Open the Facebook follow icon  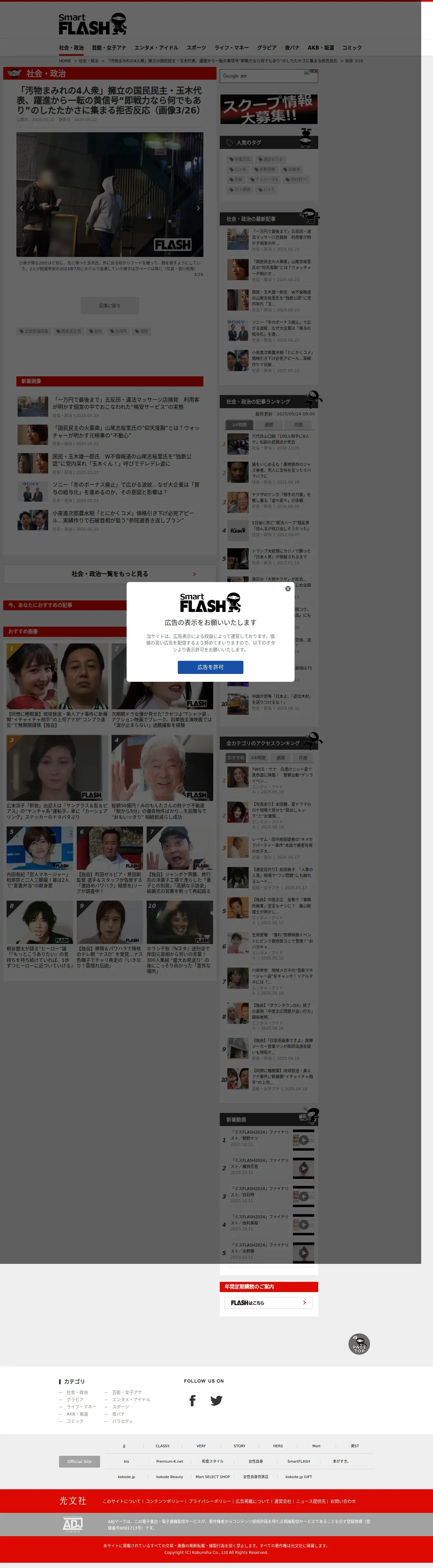point(192,1401)
